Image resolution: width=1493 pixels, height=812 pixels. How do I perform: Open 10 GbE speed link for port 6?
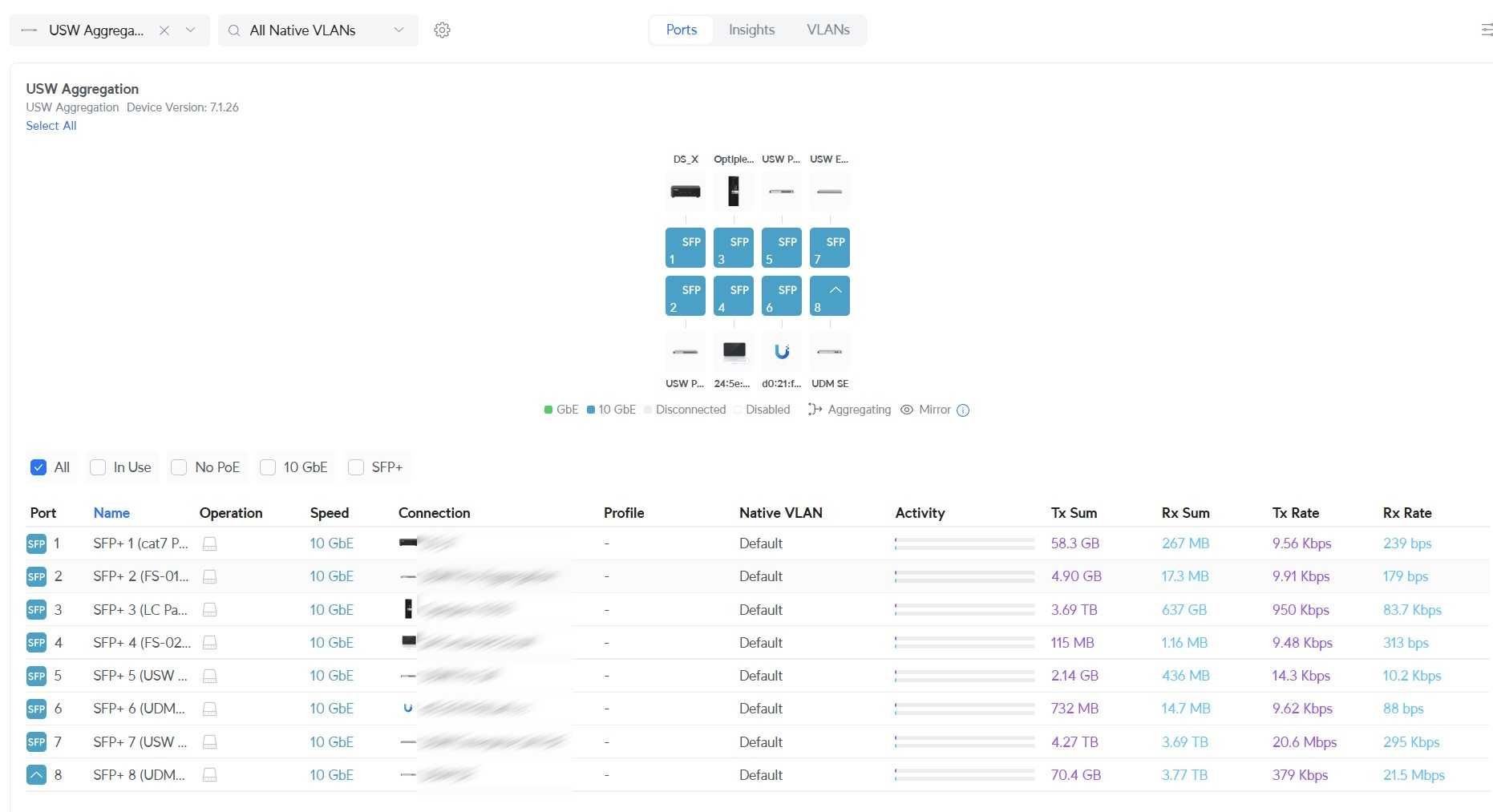(x=331, y=709)
